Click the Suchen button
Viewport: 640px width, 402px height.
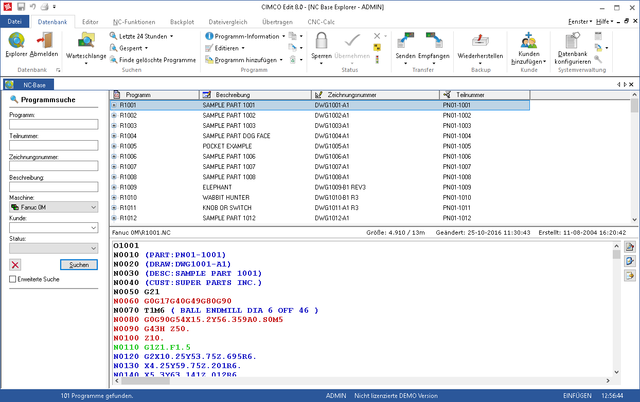[79, 265]
